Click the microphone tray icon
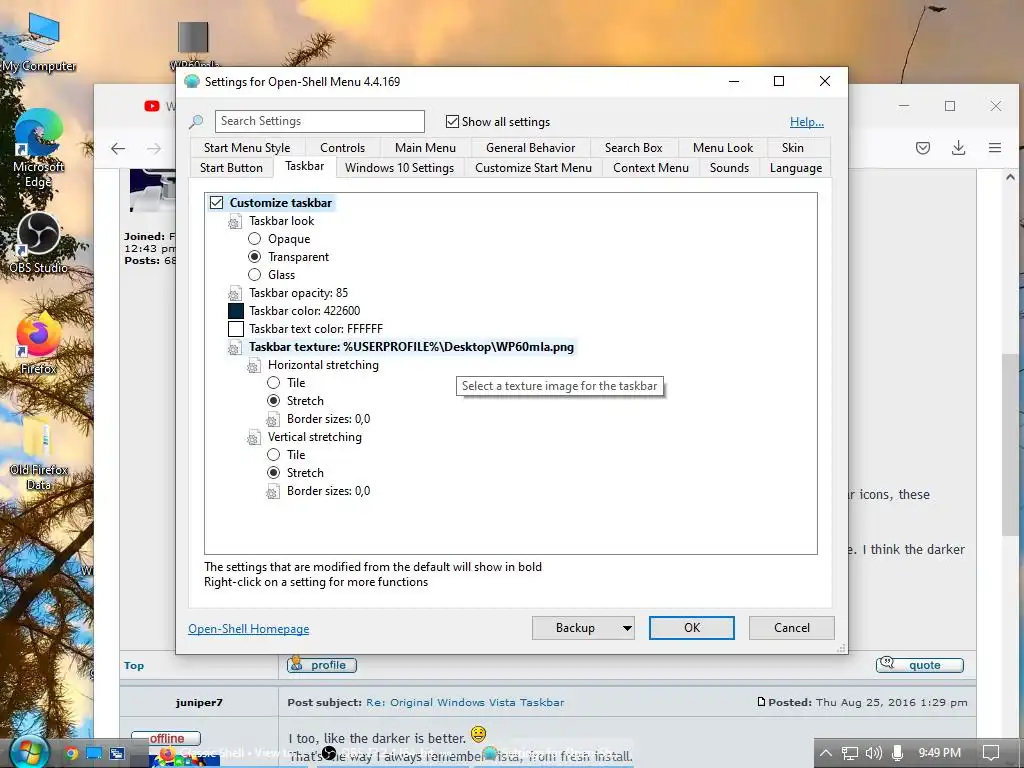 point(897,753)
